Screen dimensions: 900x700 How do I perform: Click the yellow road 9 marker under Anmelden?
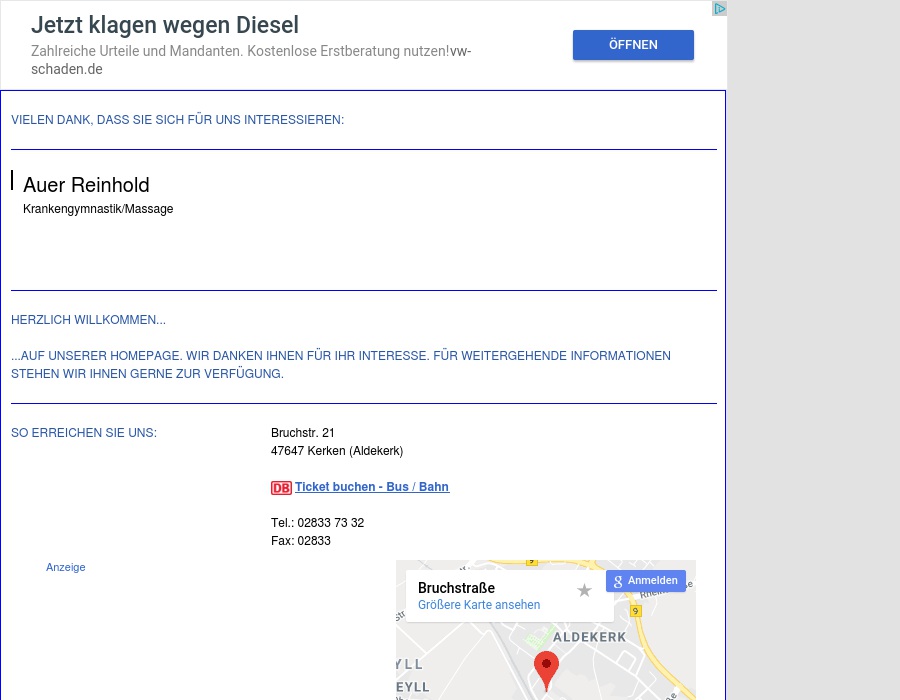[x=635, y=610]
